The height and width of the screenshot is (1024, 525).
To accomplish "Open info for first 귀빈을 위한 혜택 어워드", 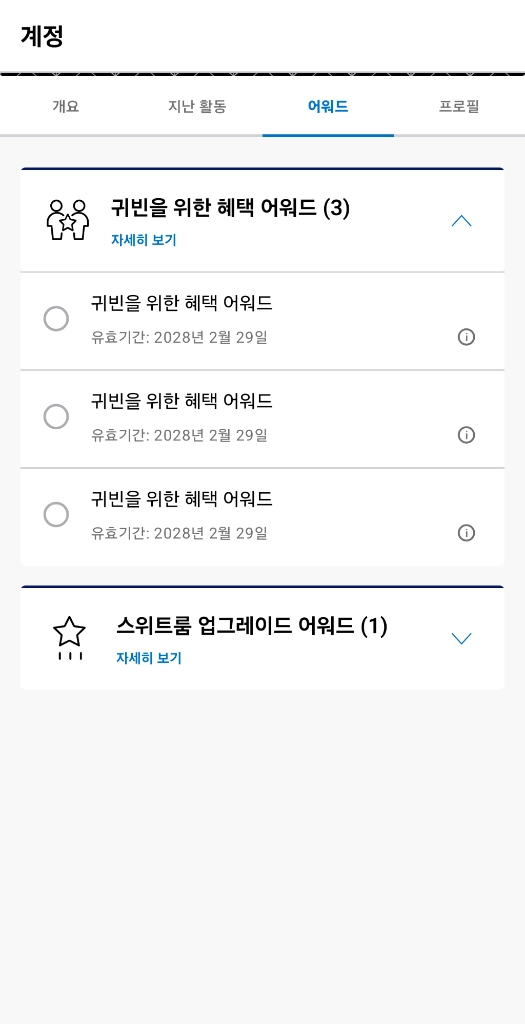I will click(x=466, y=337).
